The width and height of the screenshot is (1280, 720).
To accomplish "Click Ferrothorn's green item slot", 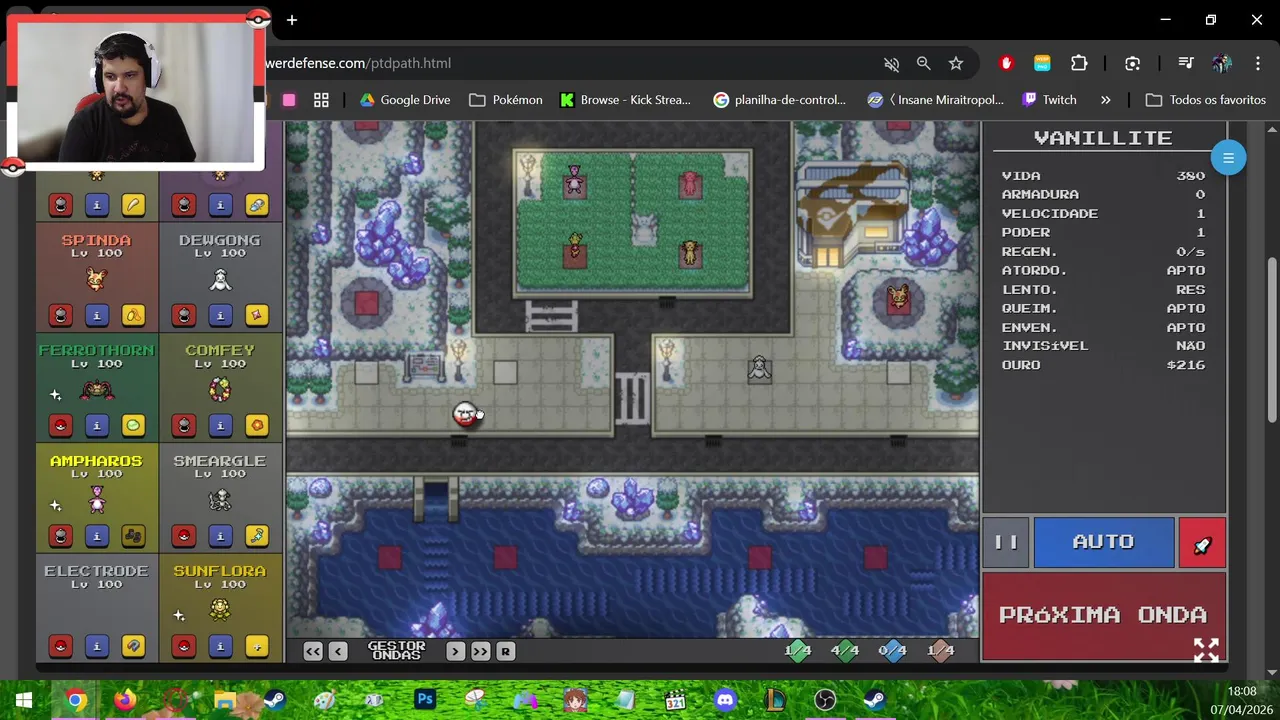I will pos(133,426).
